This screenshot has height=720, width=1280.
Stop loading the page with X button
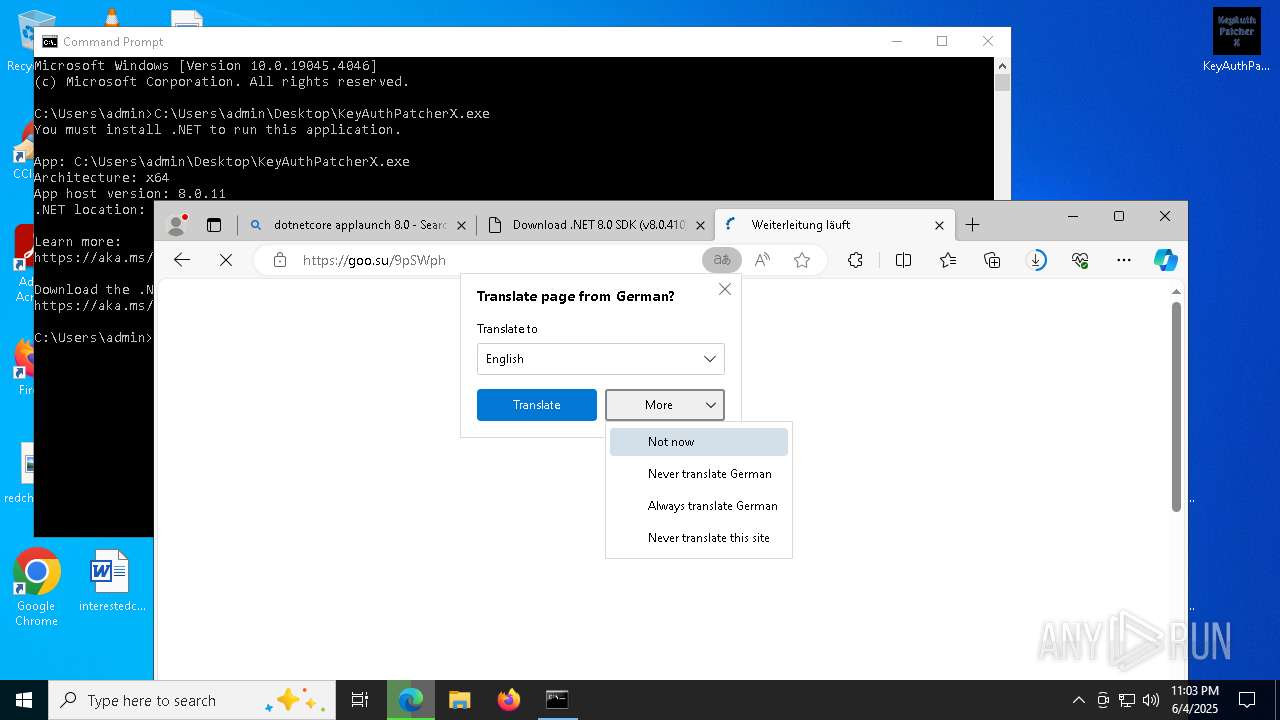226,260
